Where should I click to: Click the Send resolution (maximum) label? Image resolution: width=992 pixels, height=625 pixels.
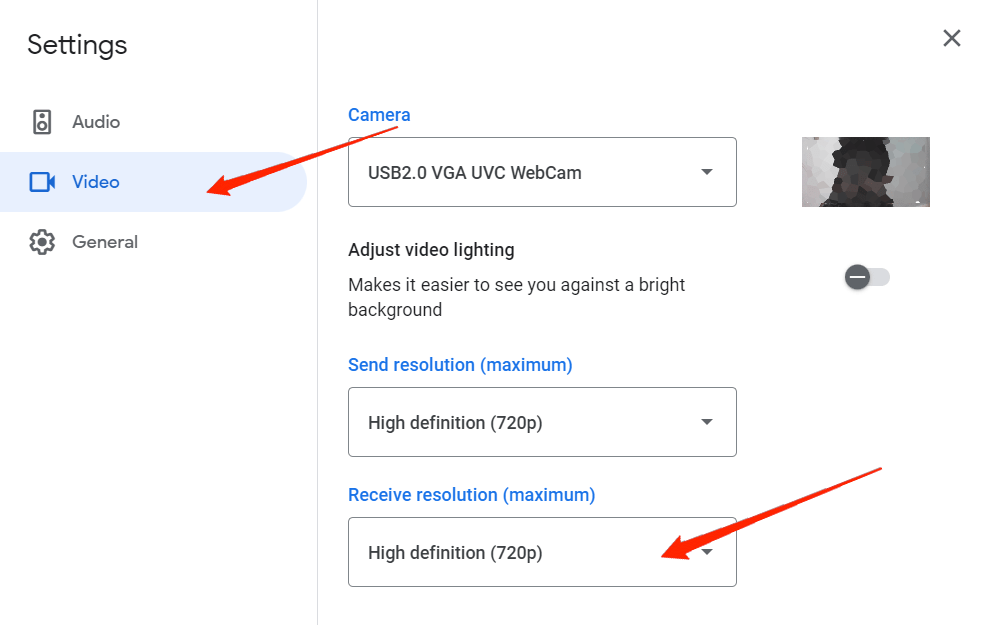[x=460, y=365]
